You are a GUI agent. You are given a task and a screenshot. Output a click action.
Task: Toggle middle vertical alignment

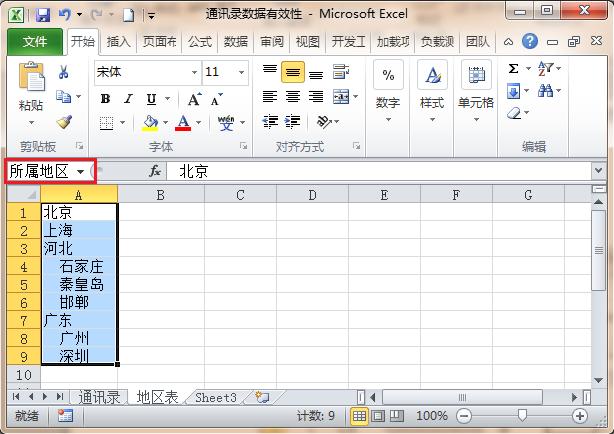coord(293,72)
